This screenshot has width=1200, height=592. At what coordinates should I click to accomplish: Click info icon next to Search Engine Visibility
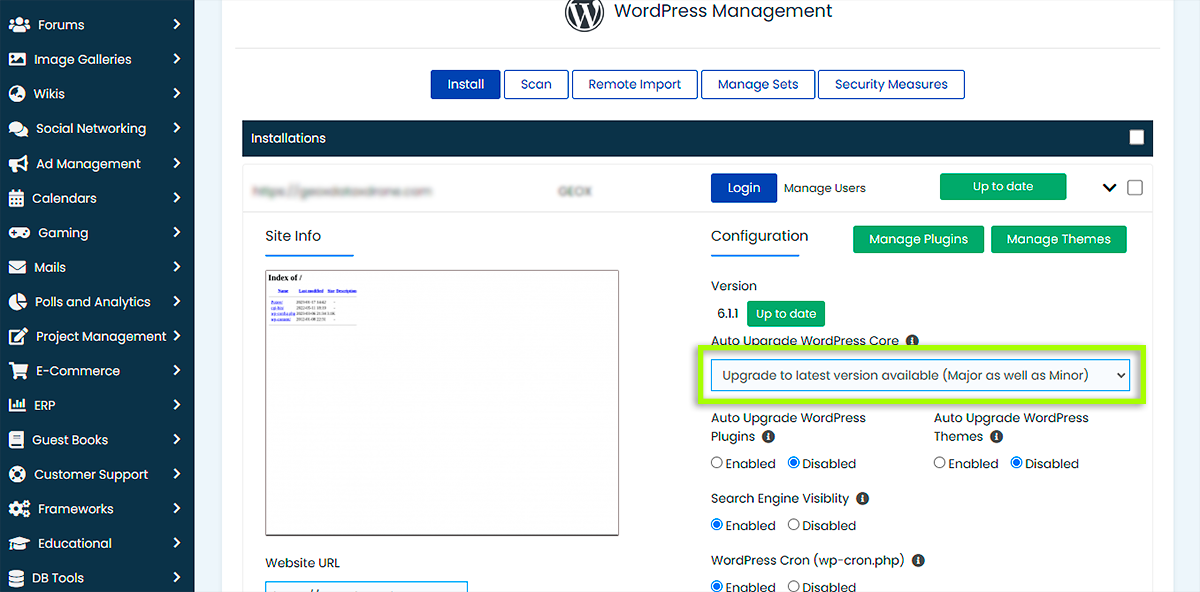pyautogui.click(x=862, y=498)
